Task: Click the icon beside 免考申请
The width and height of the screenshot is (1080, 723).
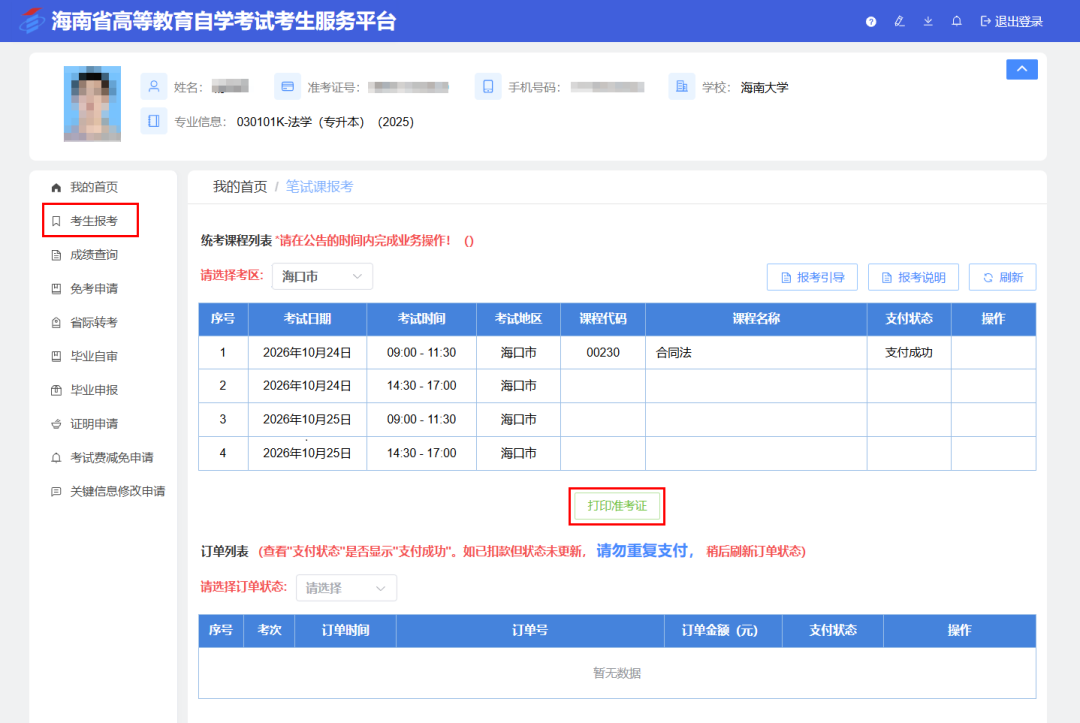Action: click(x=56, y=289)
